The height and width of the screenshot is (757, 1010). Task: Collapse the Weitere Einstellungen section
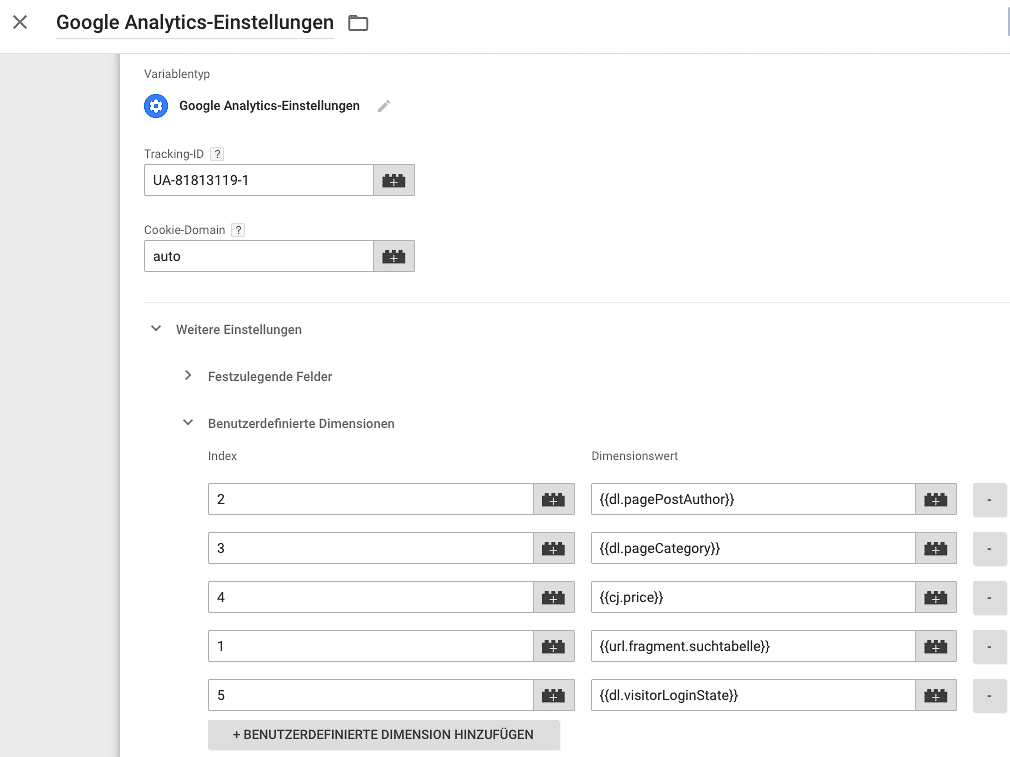pos(156,329)
